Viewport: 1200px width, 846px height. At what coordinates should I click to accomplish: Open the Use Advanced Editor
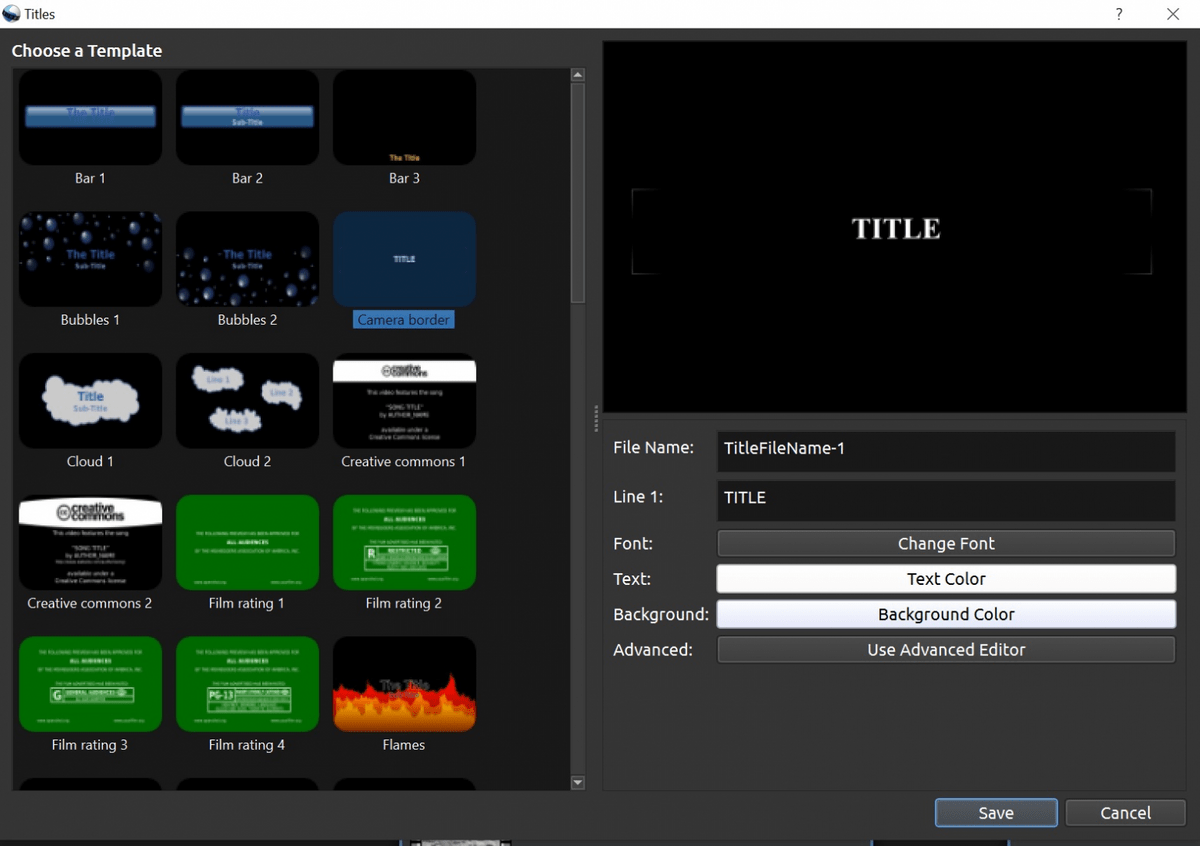tap(945, 649)
